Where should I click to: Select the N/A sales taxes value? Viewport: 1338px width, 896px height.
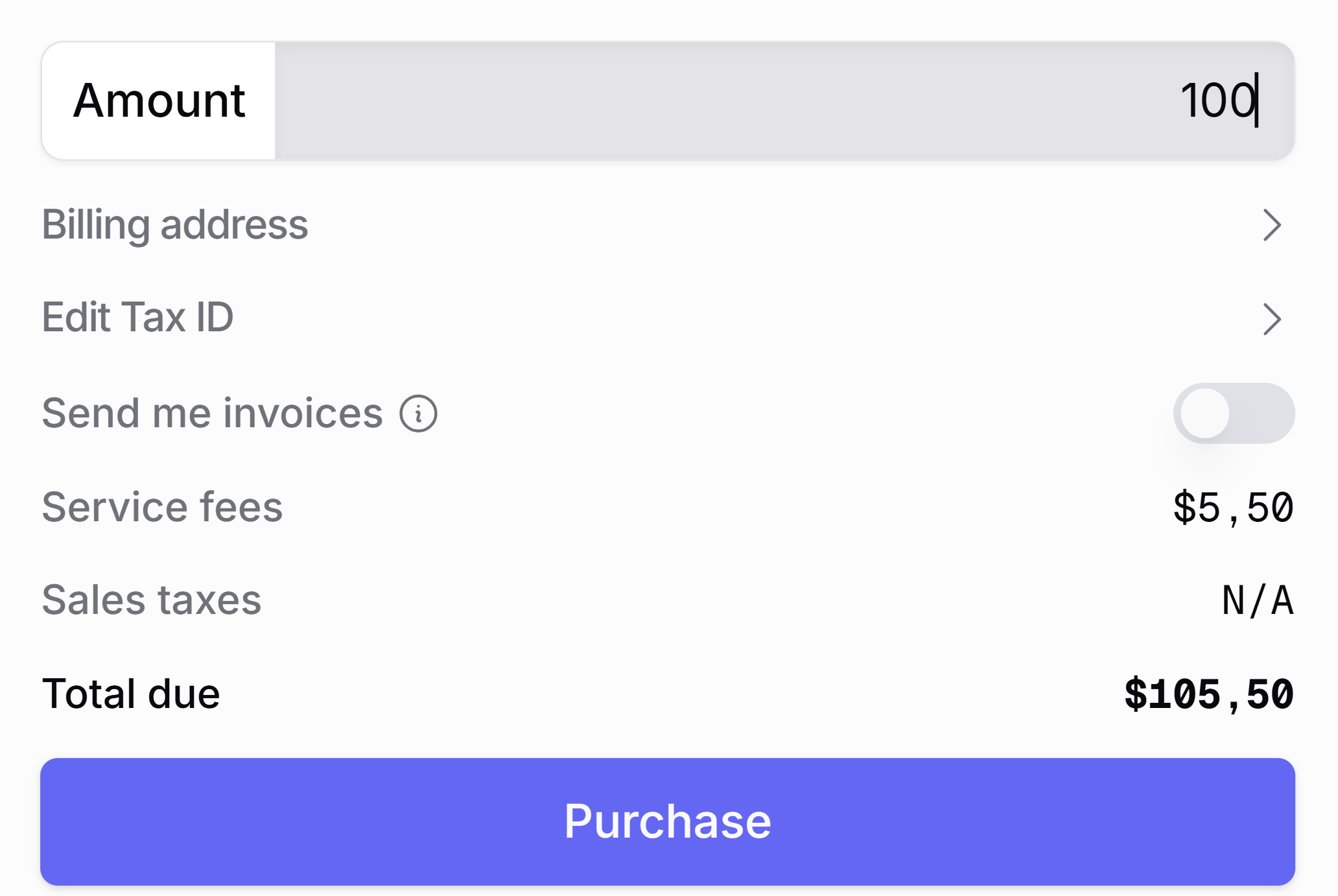tap(1258, 600)
